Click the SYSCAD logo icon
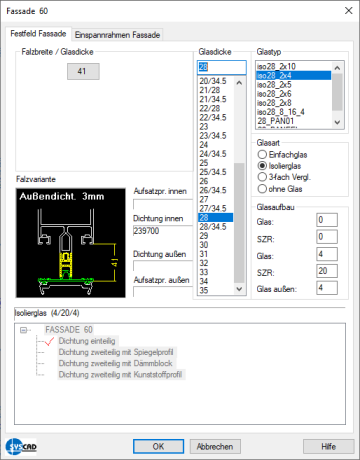 click(21, 446)
